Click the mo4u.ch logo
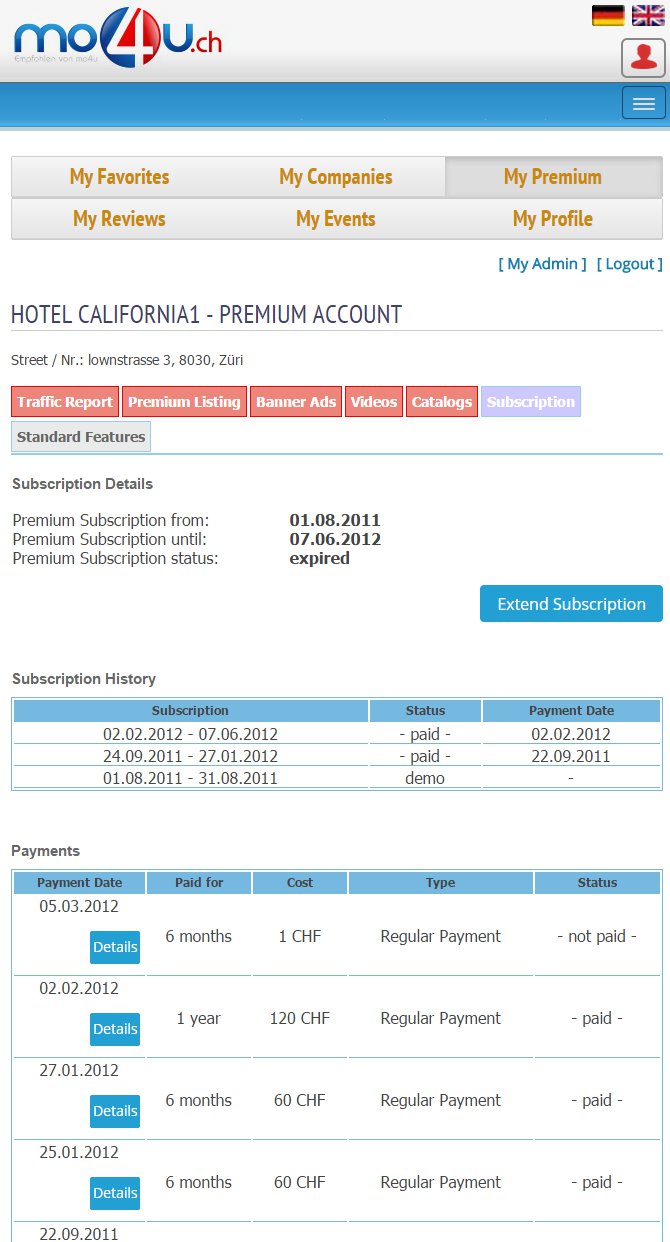 (118, 40)
